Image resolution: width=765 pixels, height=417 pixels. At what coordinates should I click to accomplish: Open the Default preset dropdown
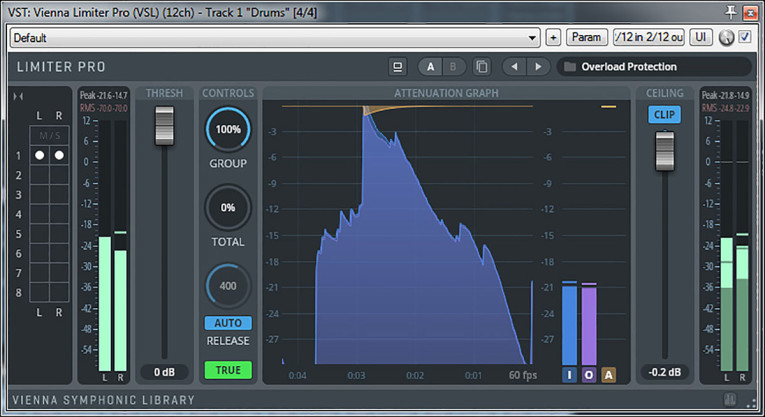pos(275,38)
